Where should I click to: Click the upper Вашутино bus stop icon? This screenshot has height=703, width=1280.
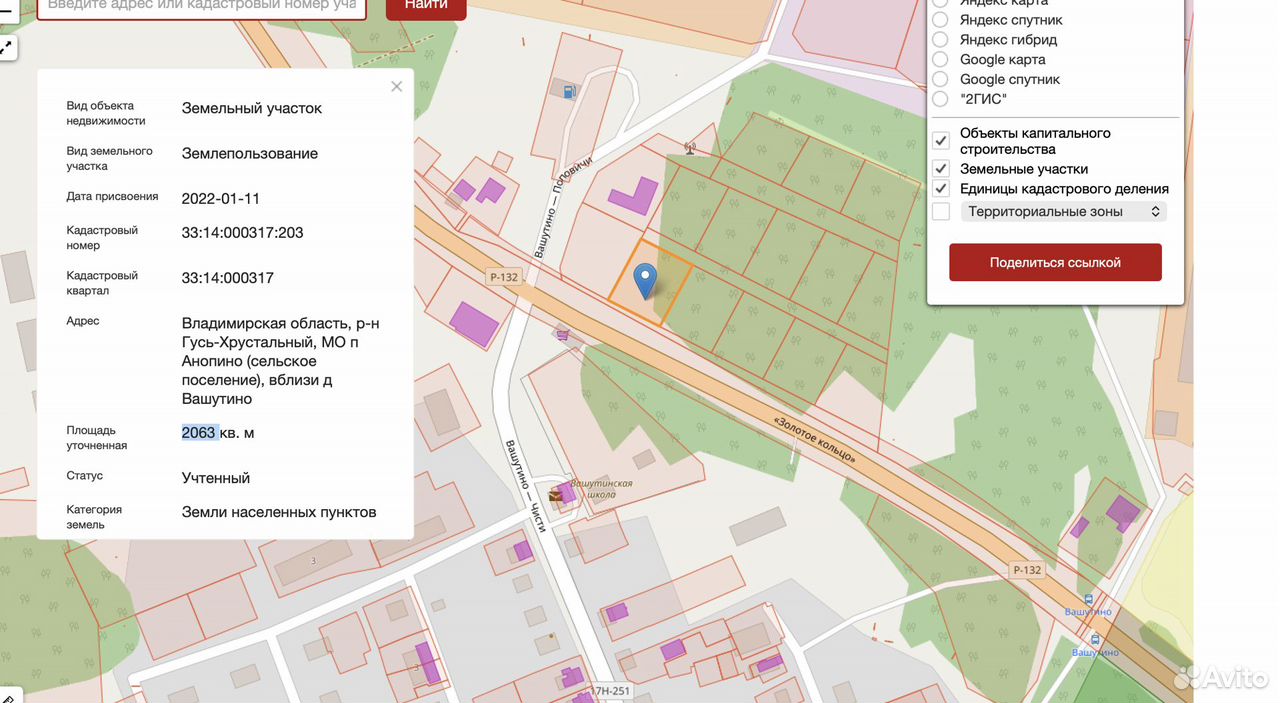tap(1088, 599)
